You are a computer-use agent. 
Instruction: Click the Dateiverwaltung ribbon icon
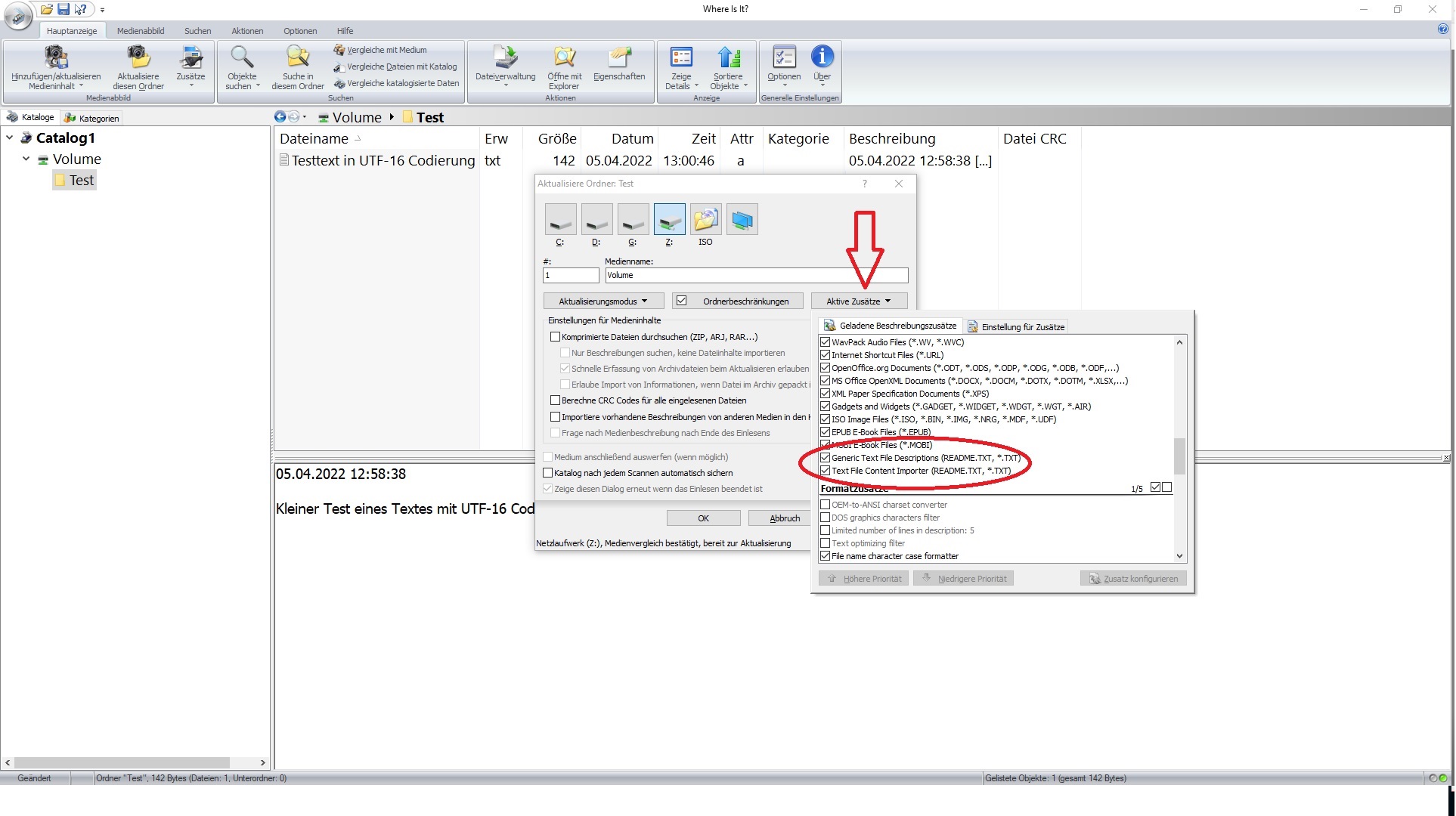(x=505, y=57)
